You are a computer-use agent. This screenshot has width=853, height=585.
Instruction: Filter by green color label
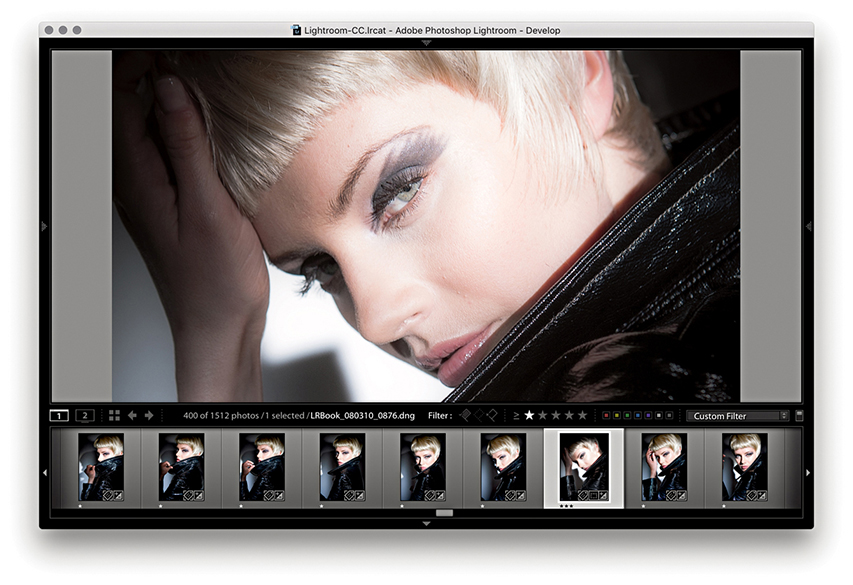pos(627,416)
